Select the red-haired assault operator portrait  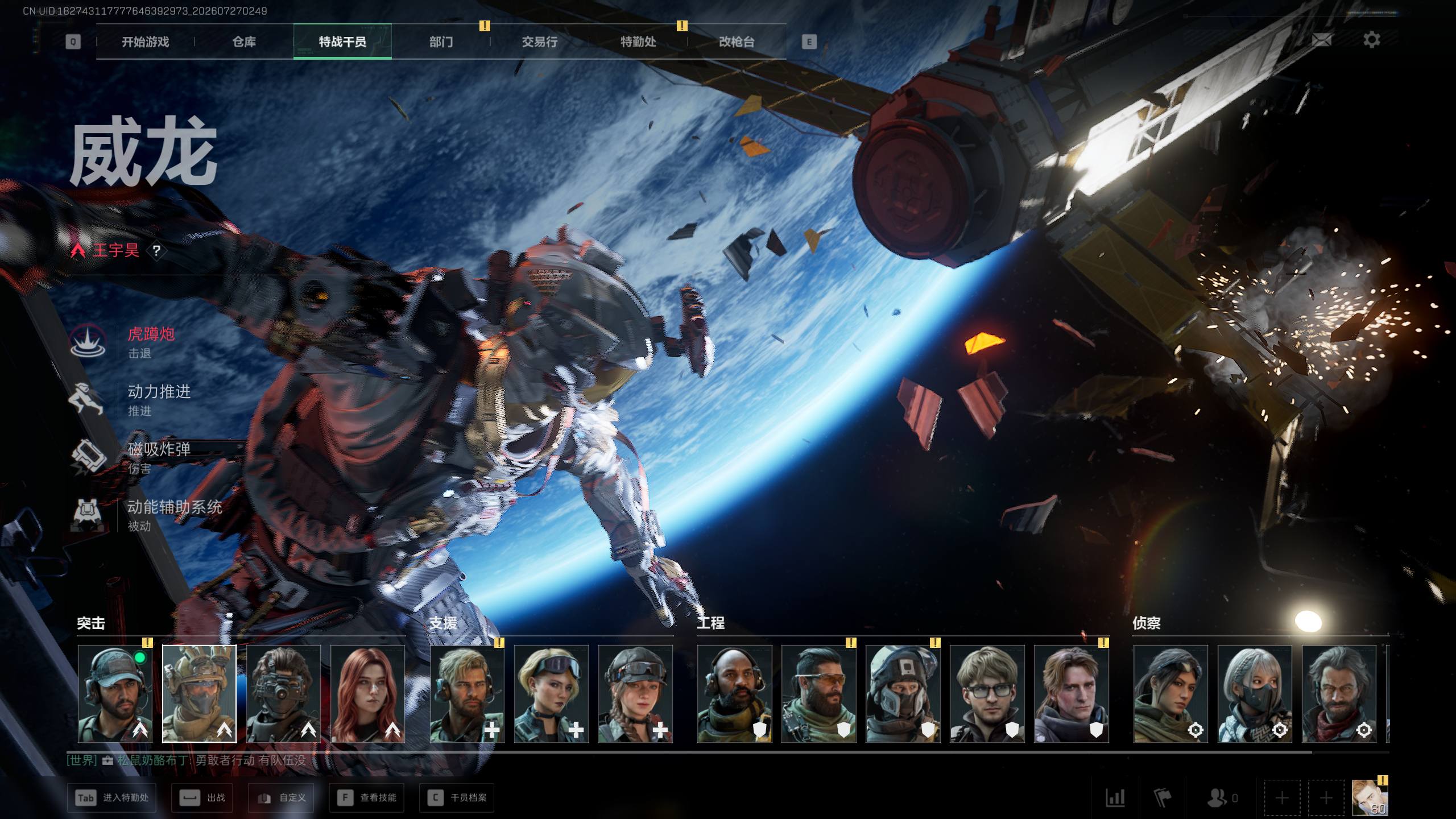(367, 694)
